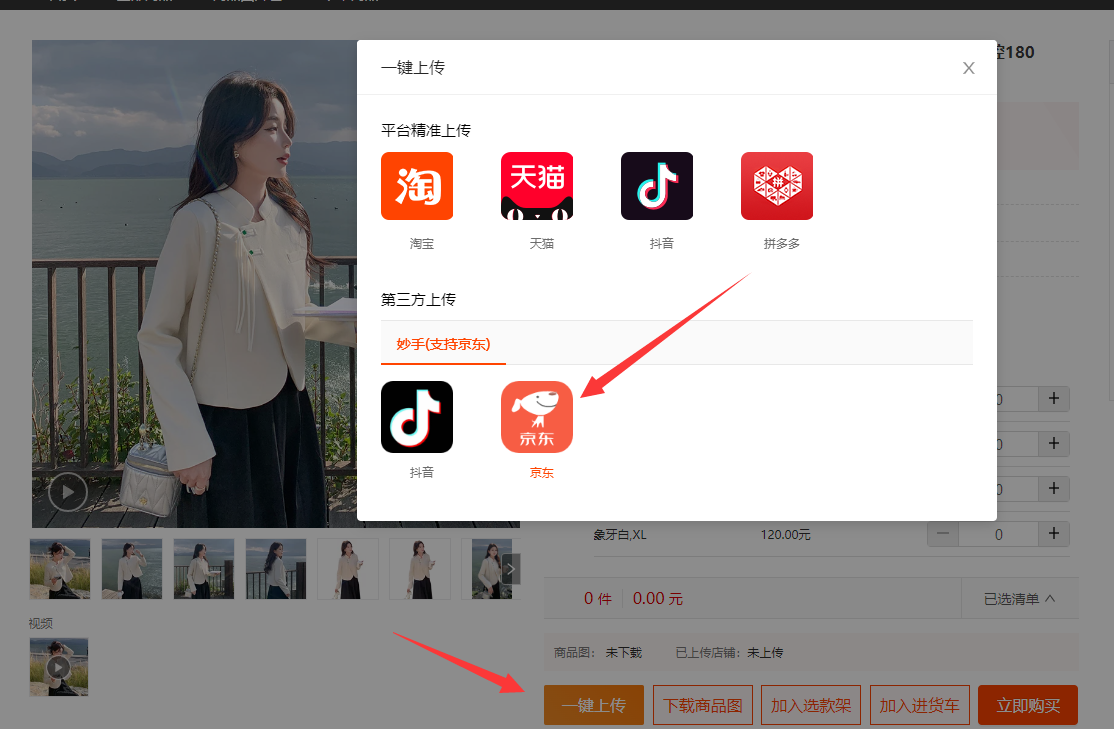Click Douyin icon under 第三方上传
Image resolution: width=1114 pixels, height=729 pixels.
pos(417,417)
